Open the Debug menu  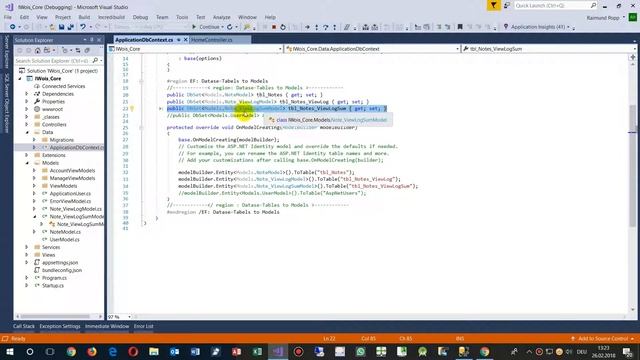pos(140,17)
